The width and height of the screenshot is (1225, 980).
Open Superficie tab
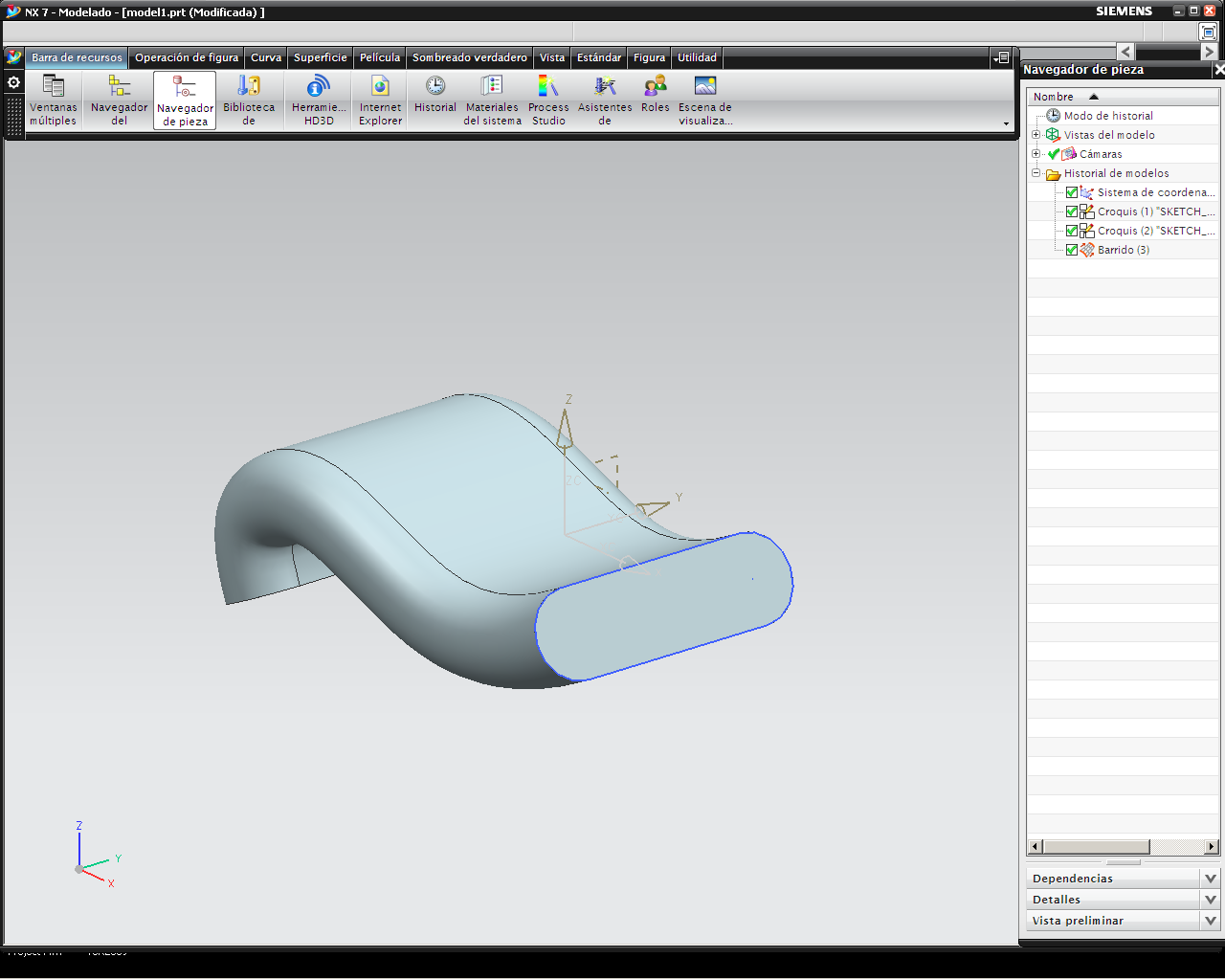(x=321, y=57)
